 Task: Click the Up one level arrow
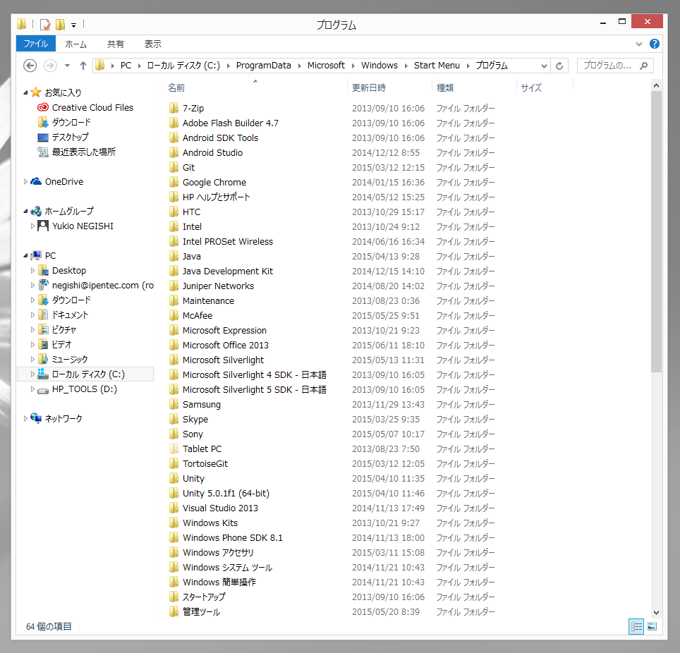click(x=83, y=66)
